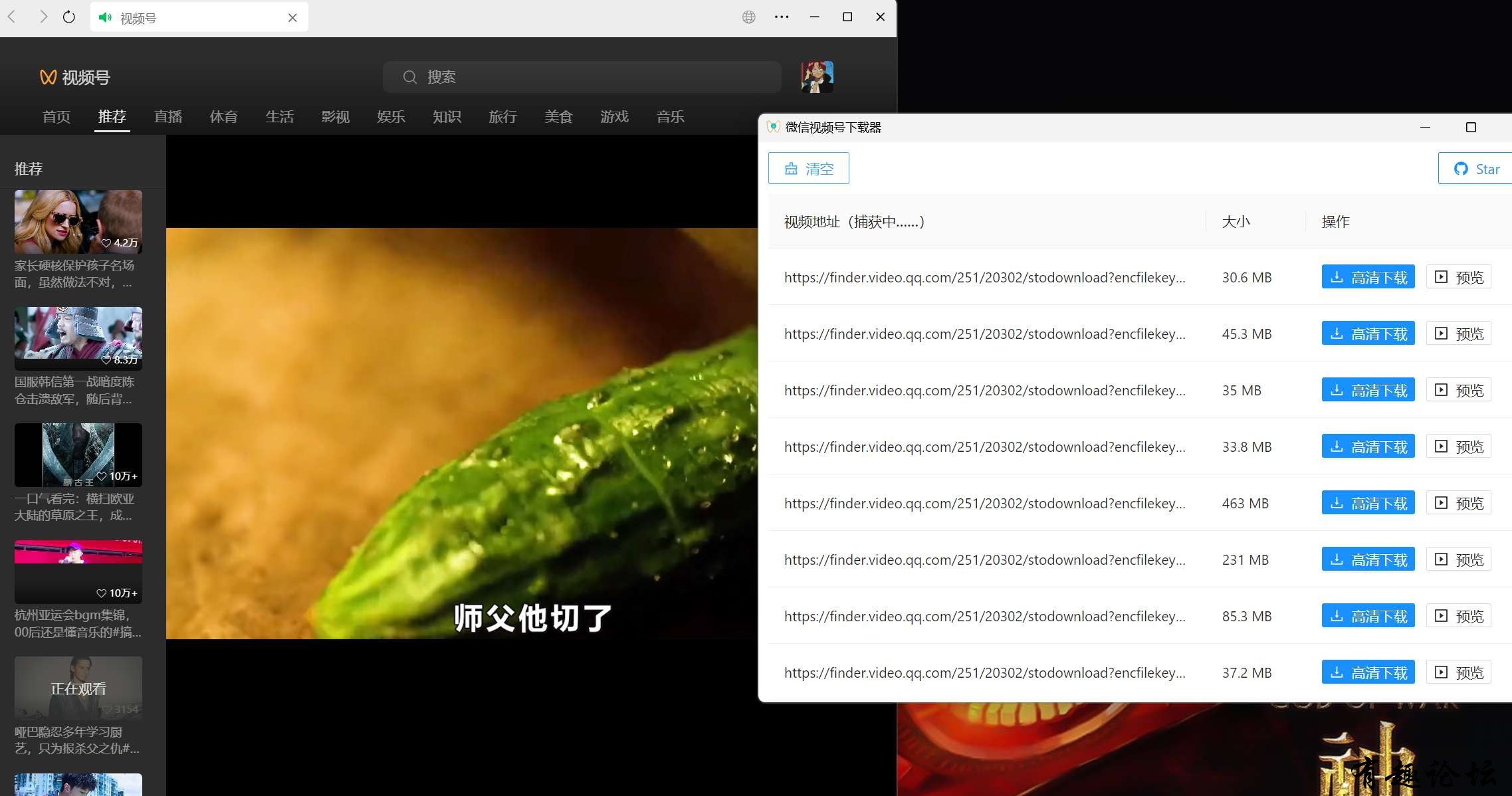Screen dimensions: 1512x796
Task: Download the 33.8 MB video in HD
Action: (x=1368, y=447)
